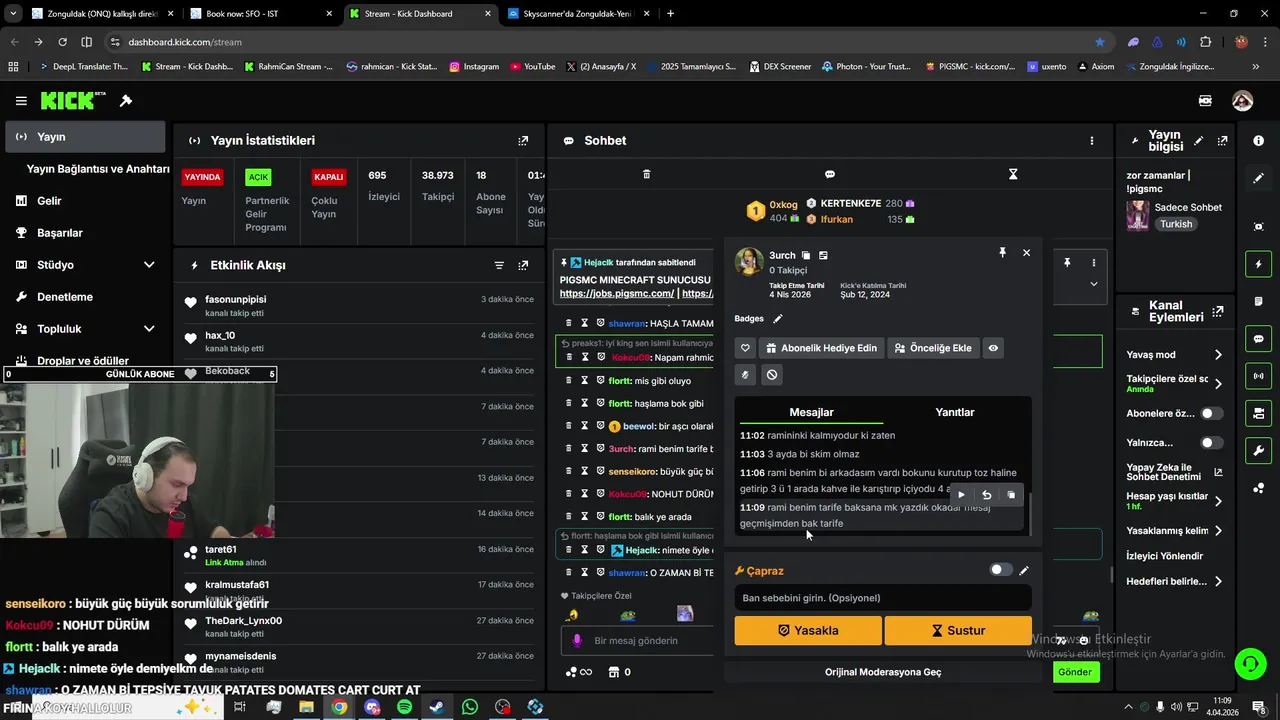Copy the username 3urch with the copy icon
This screenshot has height=720, width=1280.
point(806,256)
